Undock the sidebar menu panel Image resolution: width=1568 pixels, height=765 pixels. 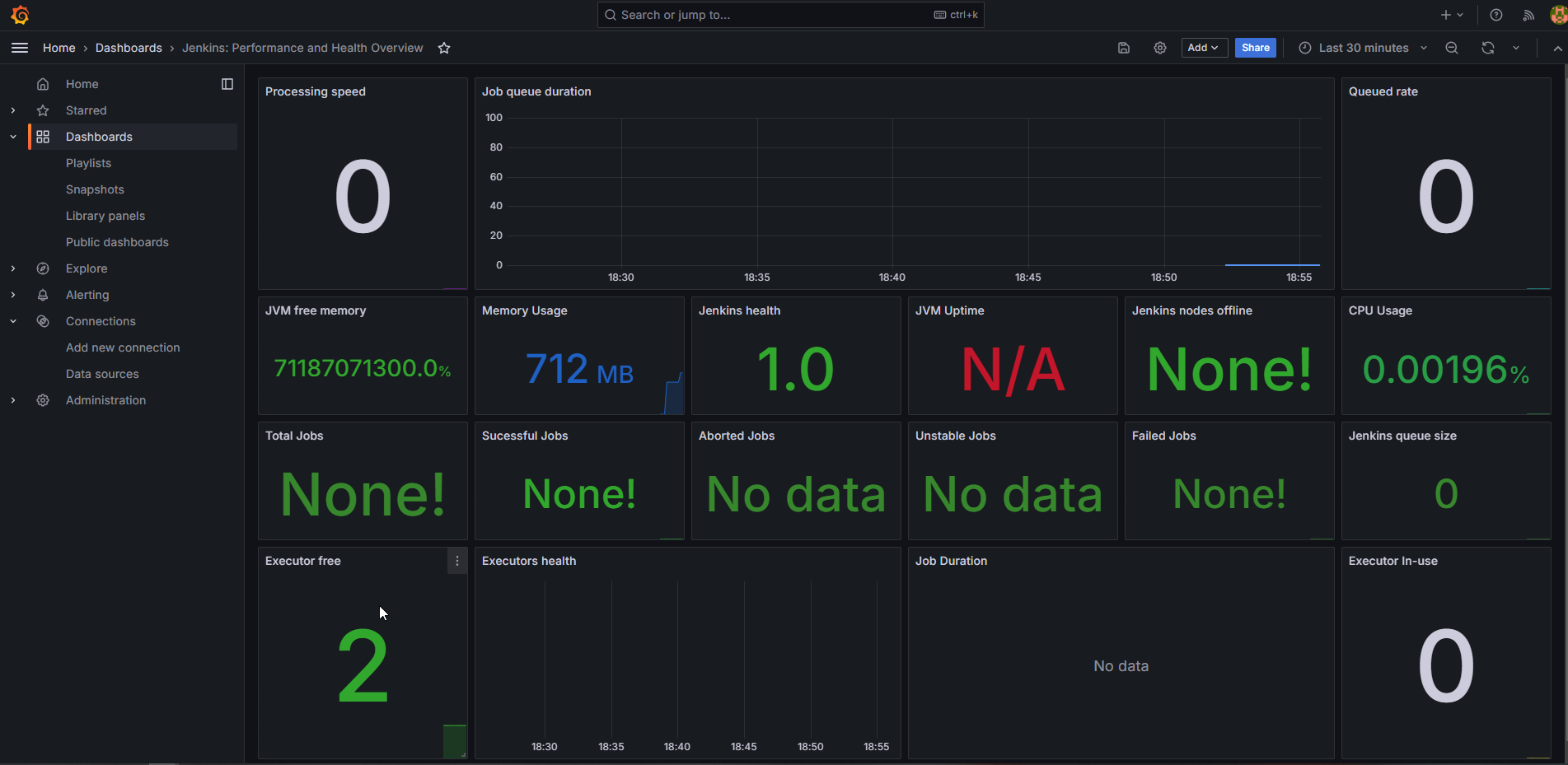click(x=227, y=84)
